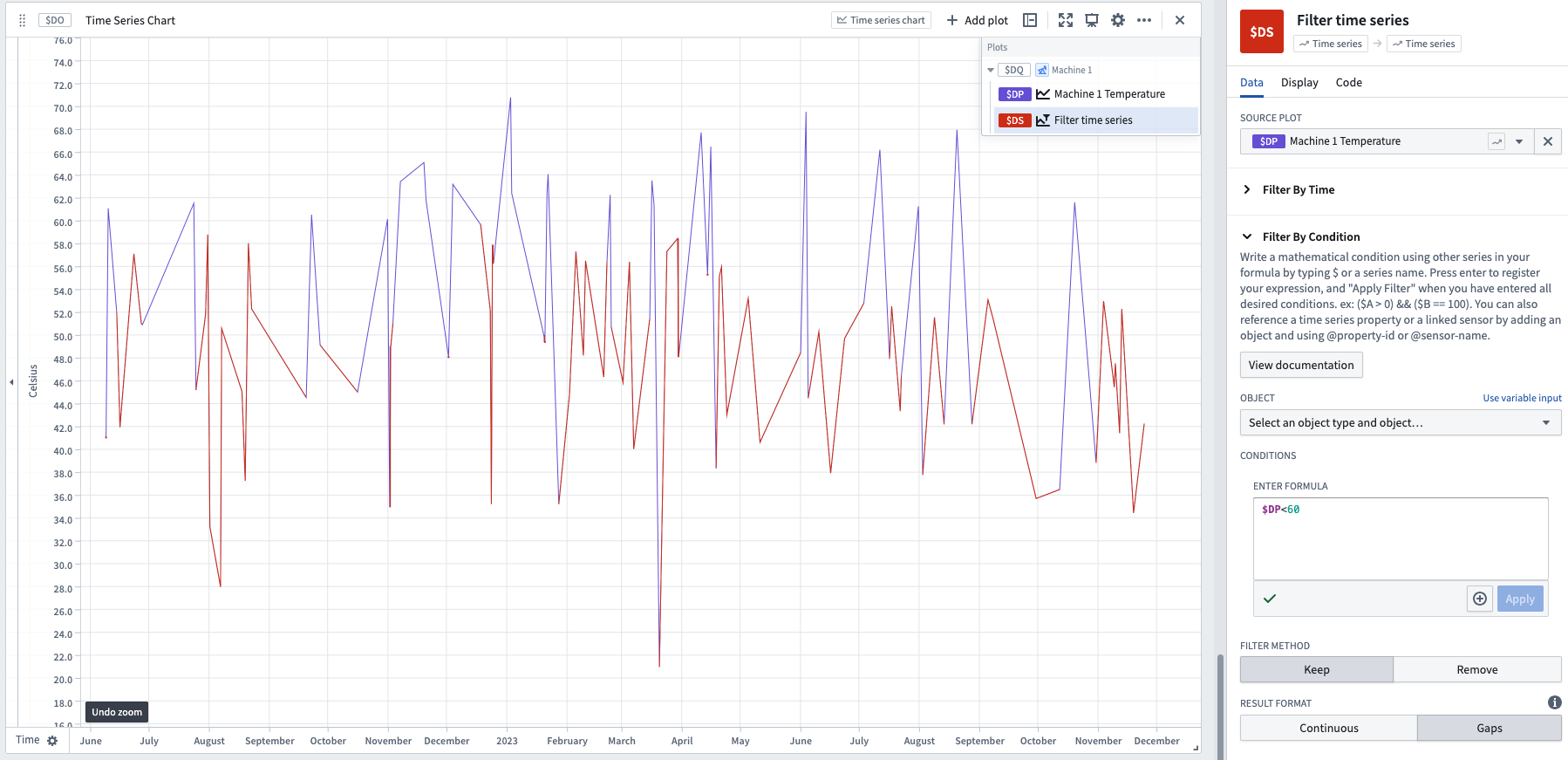Collapse the left side panel arrow

pos(11,382)
